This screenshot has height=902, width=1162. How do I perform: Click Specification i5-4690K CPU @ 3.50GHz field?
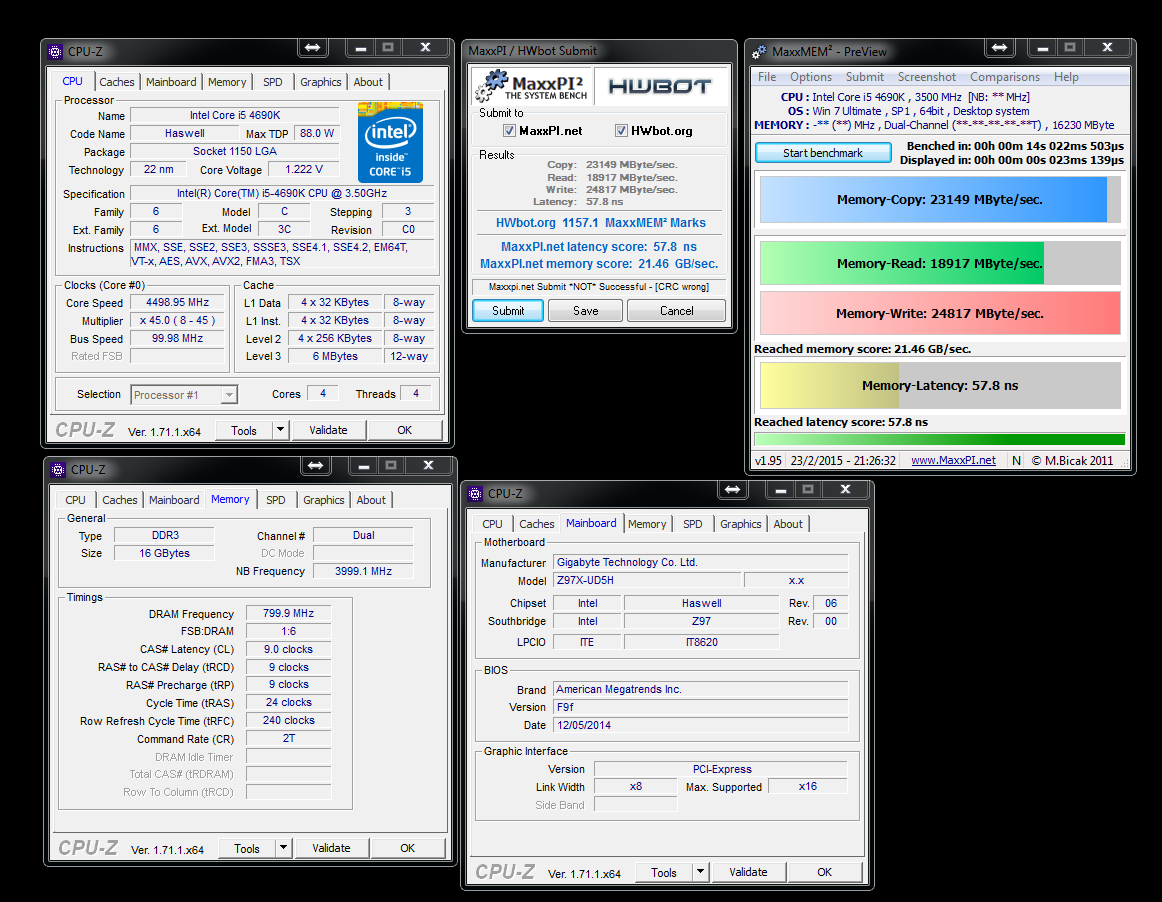pos(282,193)
